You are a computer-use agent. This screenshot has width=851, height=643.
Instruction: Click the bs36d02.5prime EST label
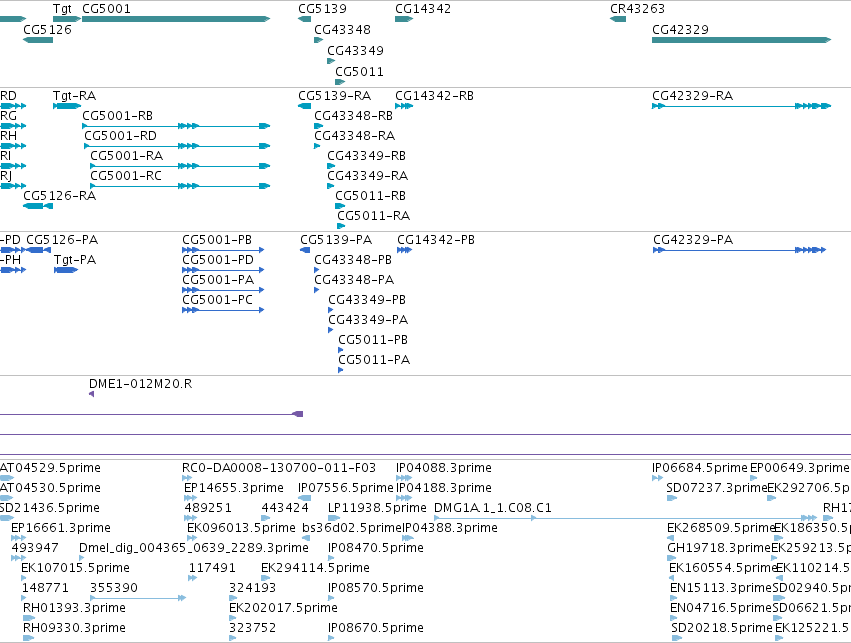351,529
